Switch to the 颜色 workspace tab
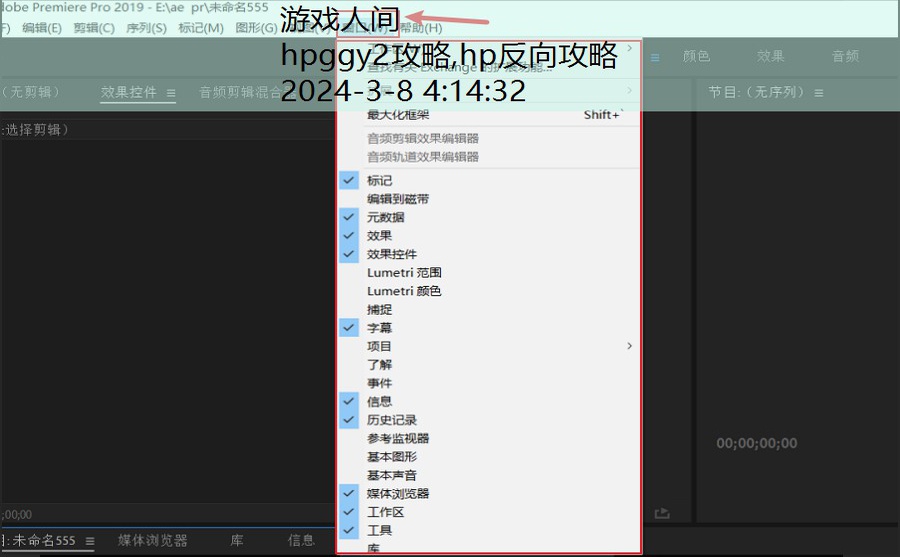Screen dimensions: 900x557 pyautogui.click(x=696, y=56)
